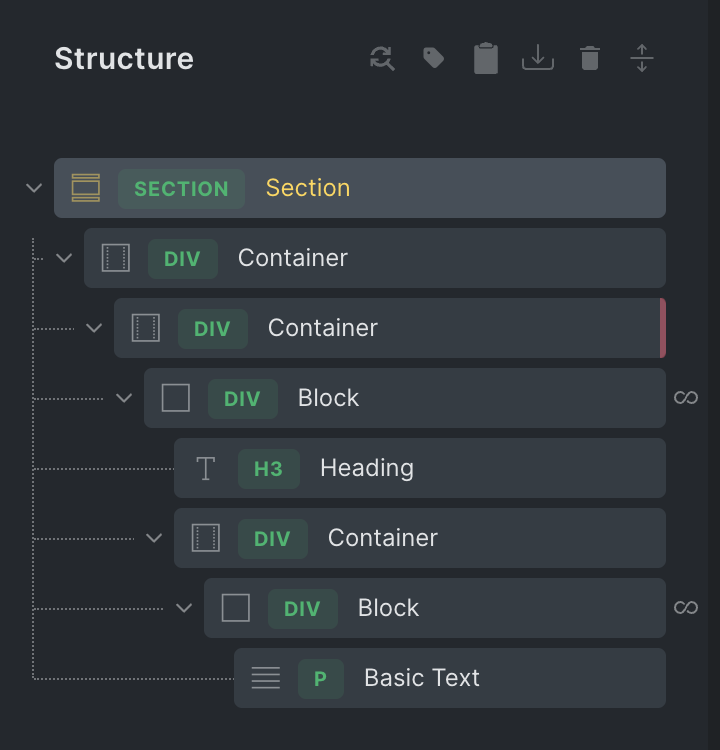Screen dimensions: 720x750
Task: Click the clipboard paste icon
Action: pos(486,59)
